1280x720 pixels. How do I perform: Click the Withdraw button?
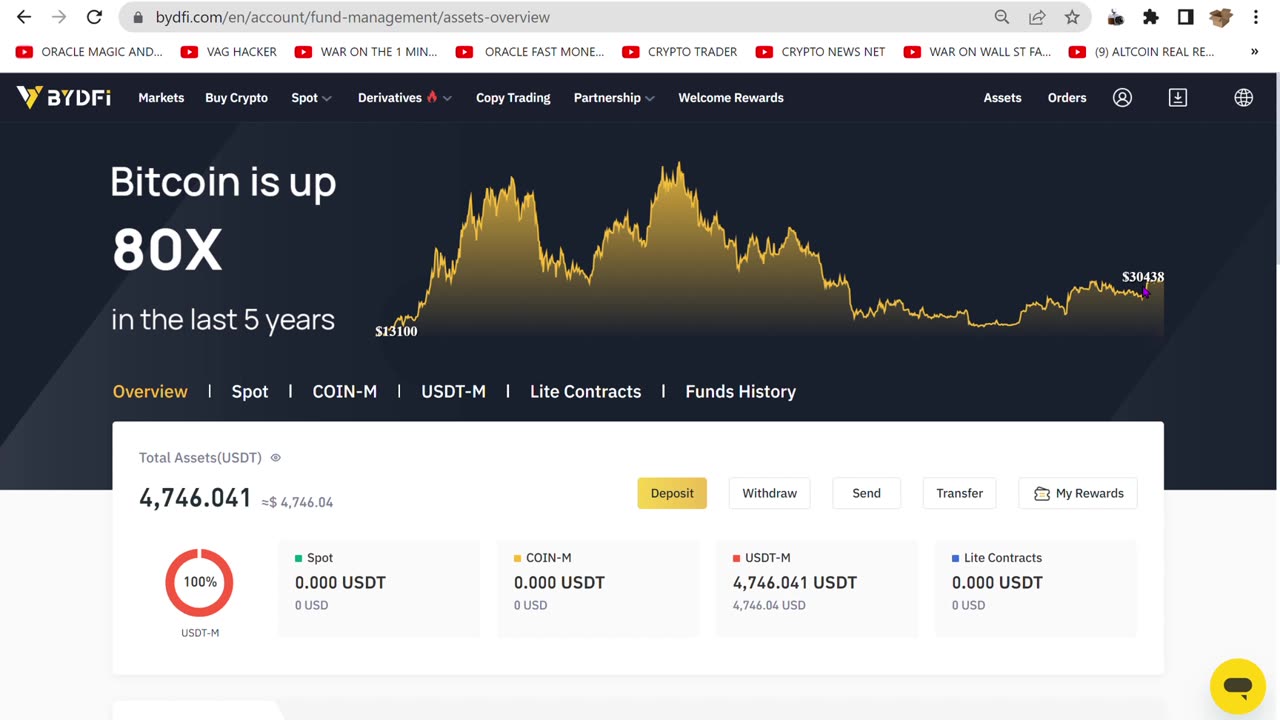769,493
